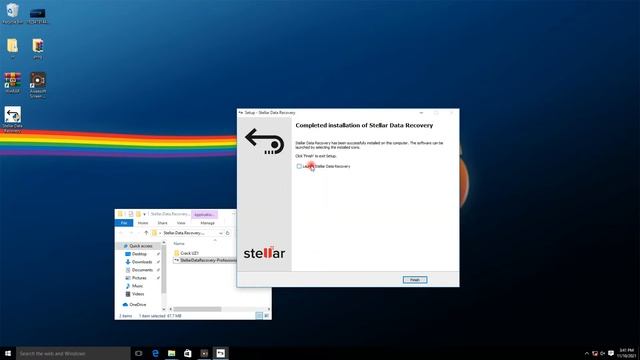Open File Explorer from the taskbar
The width and height of the screenshot is (640, 360).
point(171,353)
